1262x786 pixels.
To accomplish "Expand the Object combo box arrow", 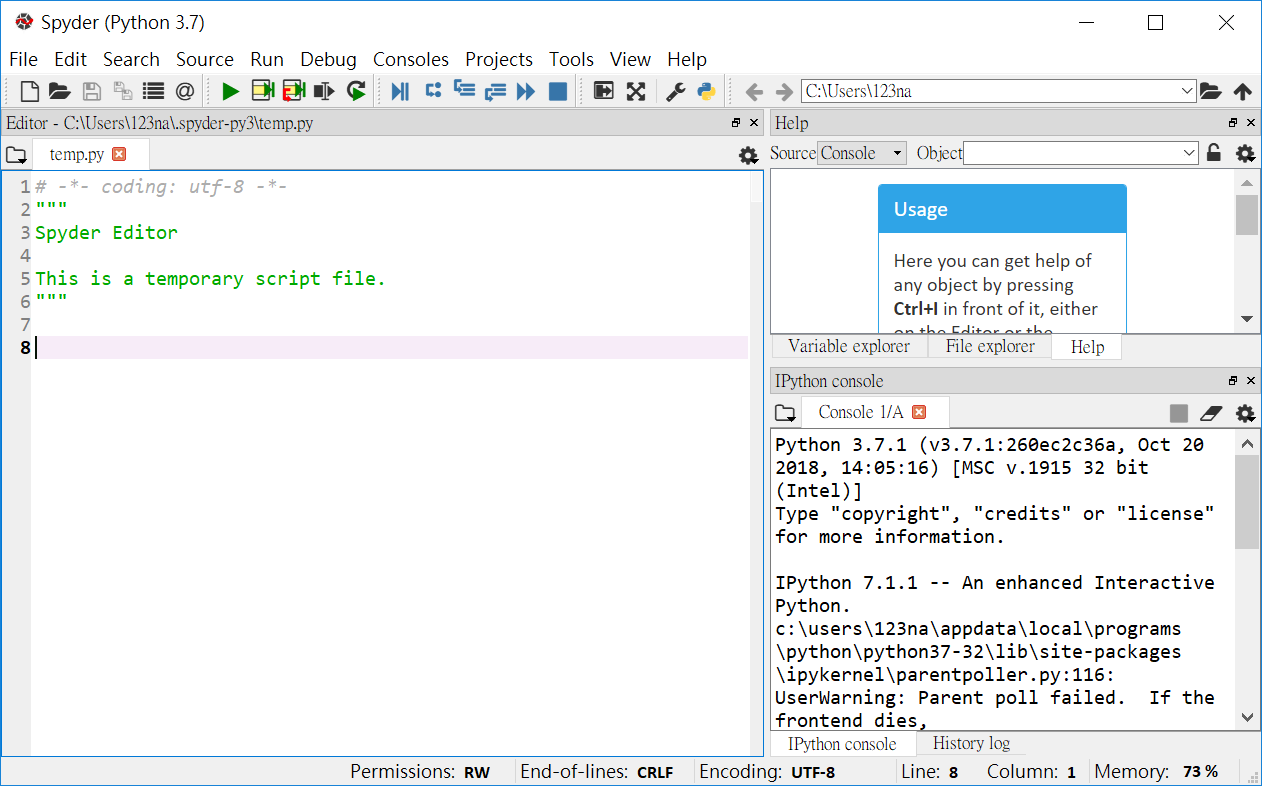I will (1189, 153).
